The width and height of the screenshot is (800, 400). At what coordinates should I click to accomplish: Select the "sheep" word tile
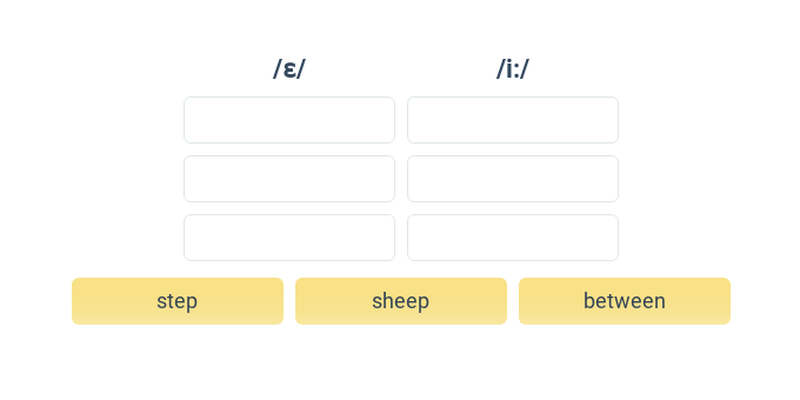401,301
